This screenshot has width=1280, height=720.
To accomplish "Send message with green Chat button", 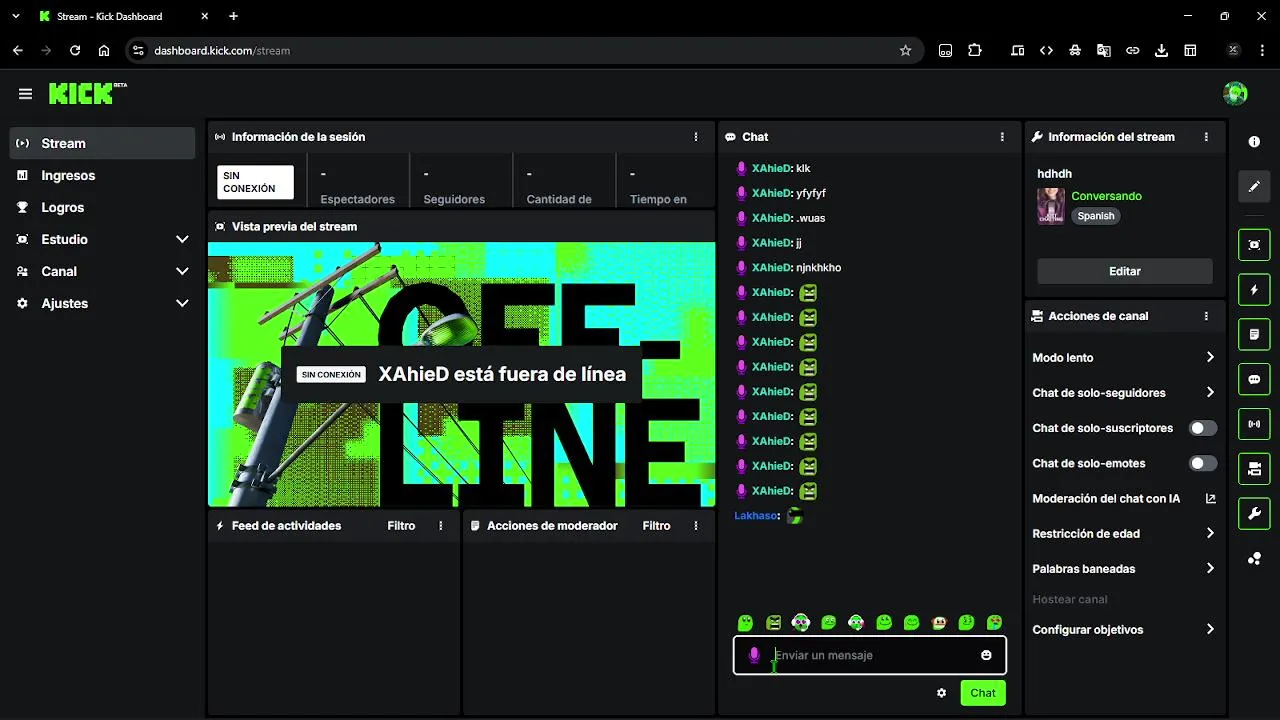I will pyautogui.click(x=982, y=693).
